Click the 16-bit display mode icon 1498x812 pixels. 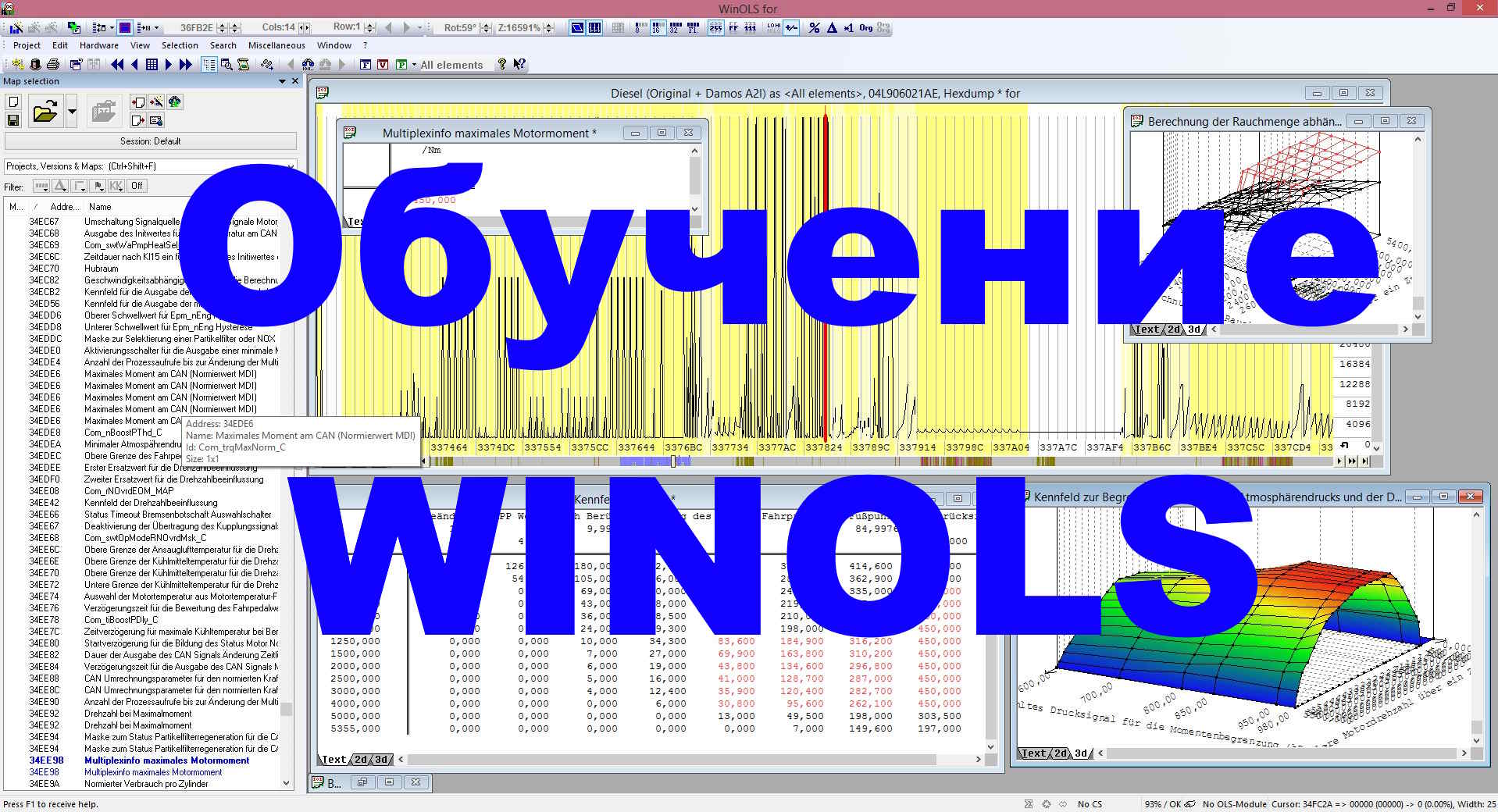click(x=657, y=27)
